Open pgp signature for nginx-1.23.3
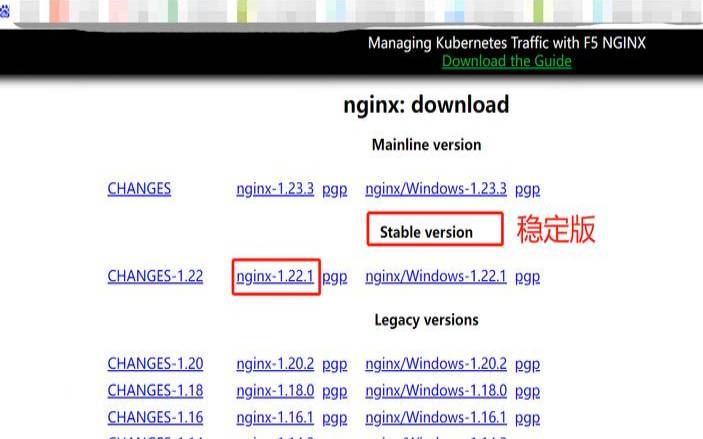 pyautogui.click(x=334, y=190)
